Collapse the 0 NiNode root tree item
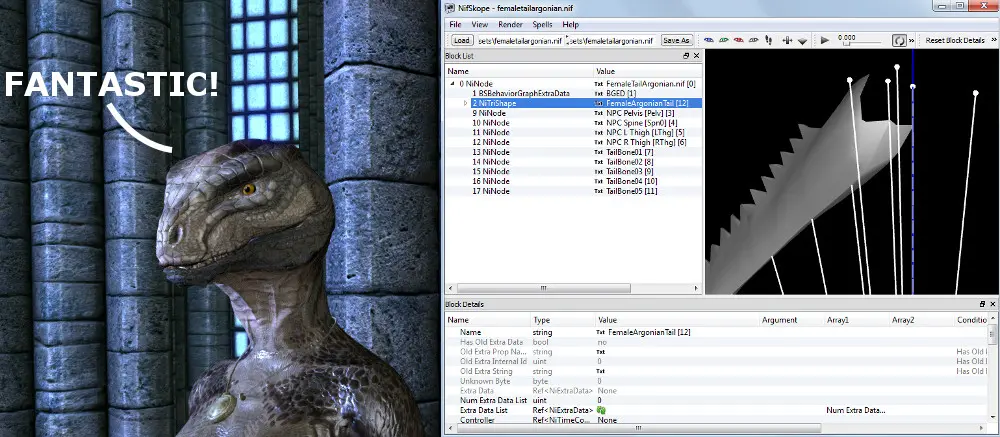 tap(453, 84)
